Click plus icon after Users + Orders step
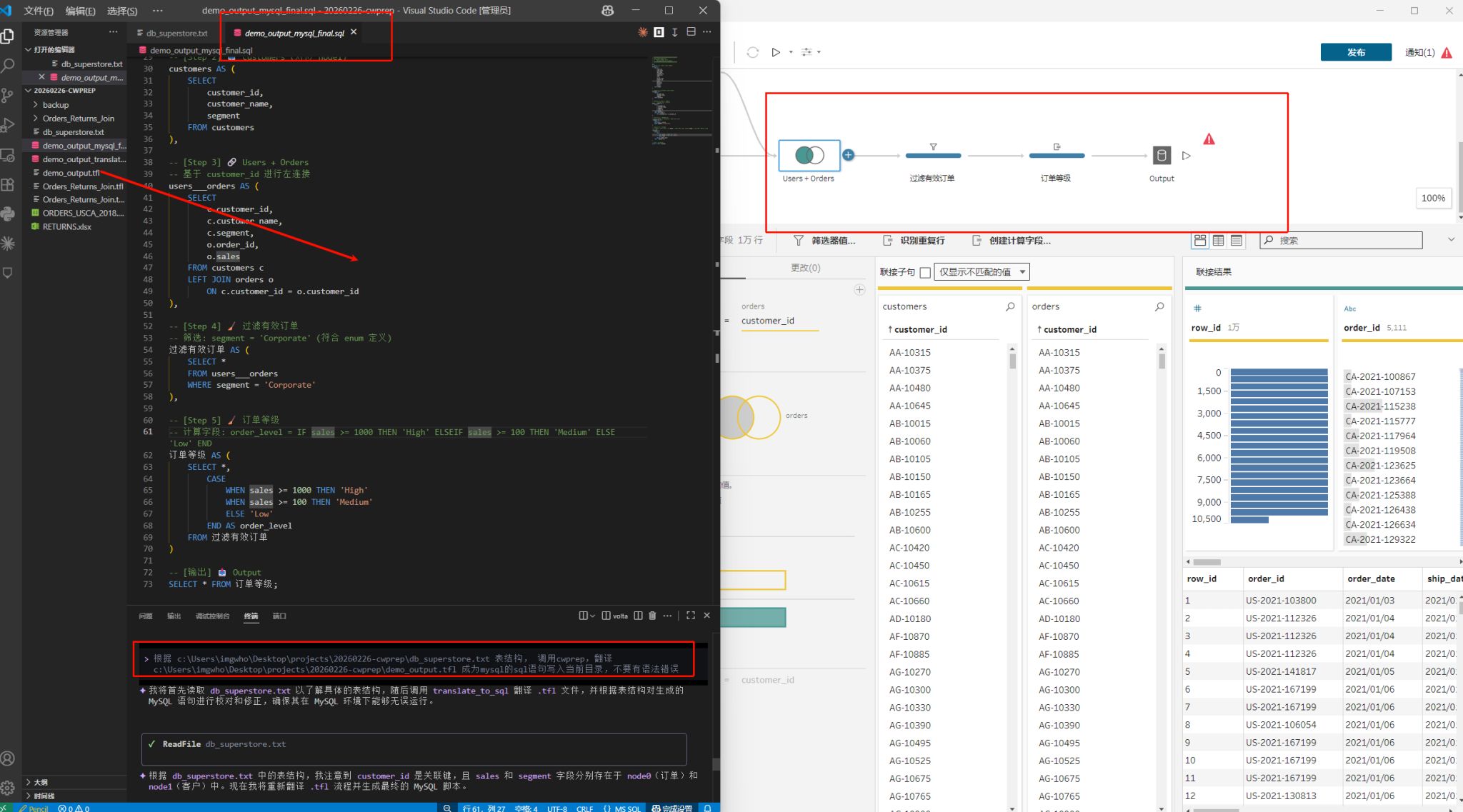The image size is (1463, 812). tap(848, 155)
